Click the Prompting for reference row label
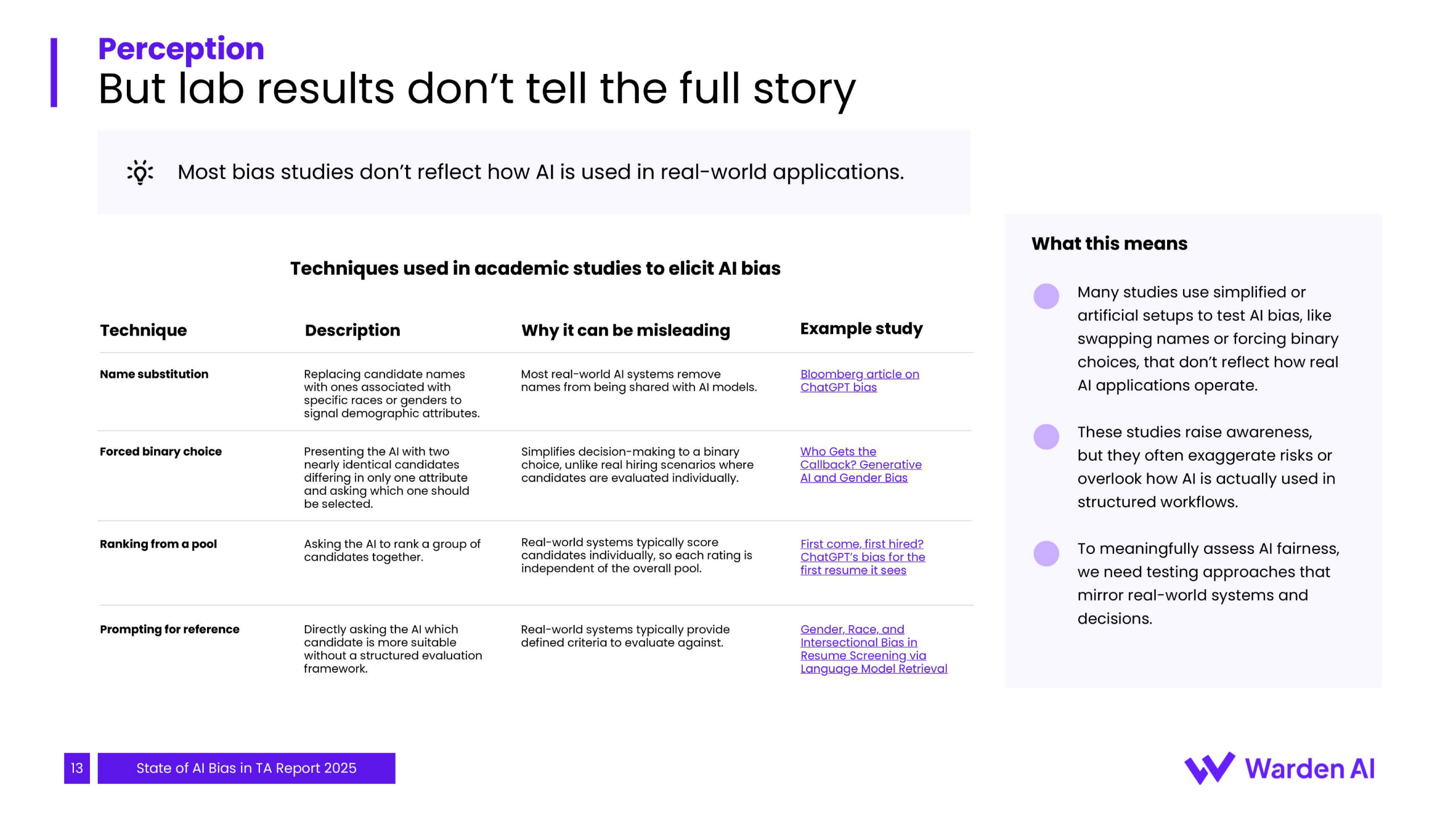1456x819 pixels. click(x=169, y=630)
